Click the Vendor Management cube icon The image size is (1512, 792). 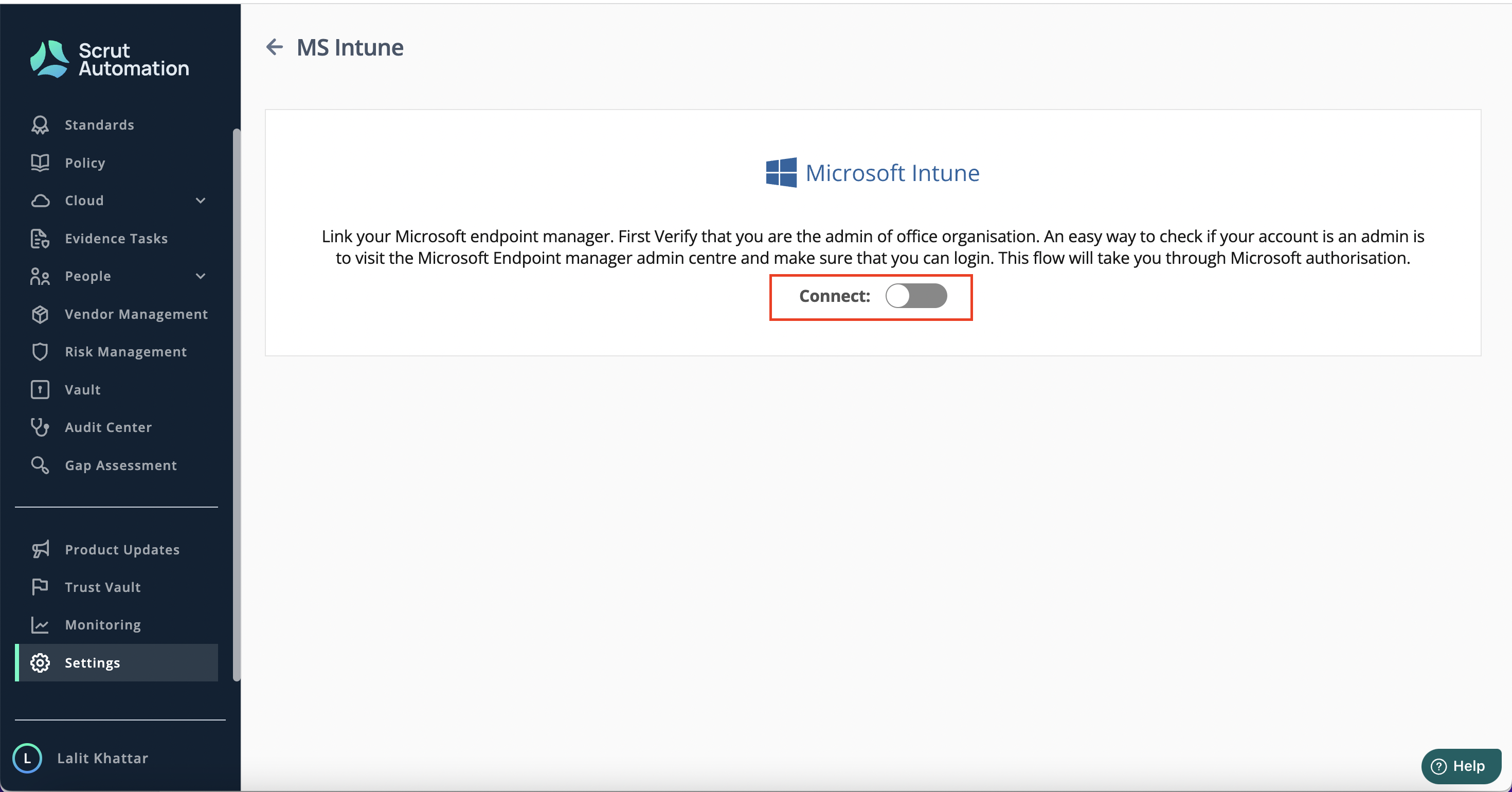pyautogui.click(x=40, y=314)
